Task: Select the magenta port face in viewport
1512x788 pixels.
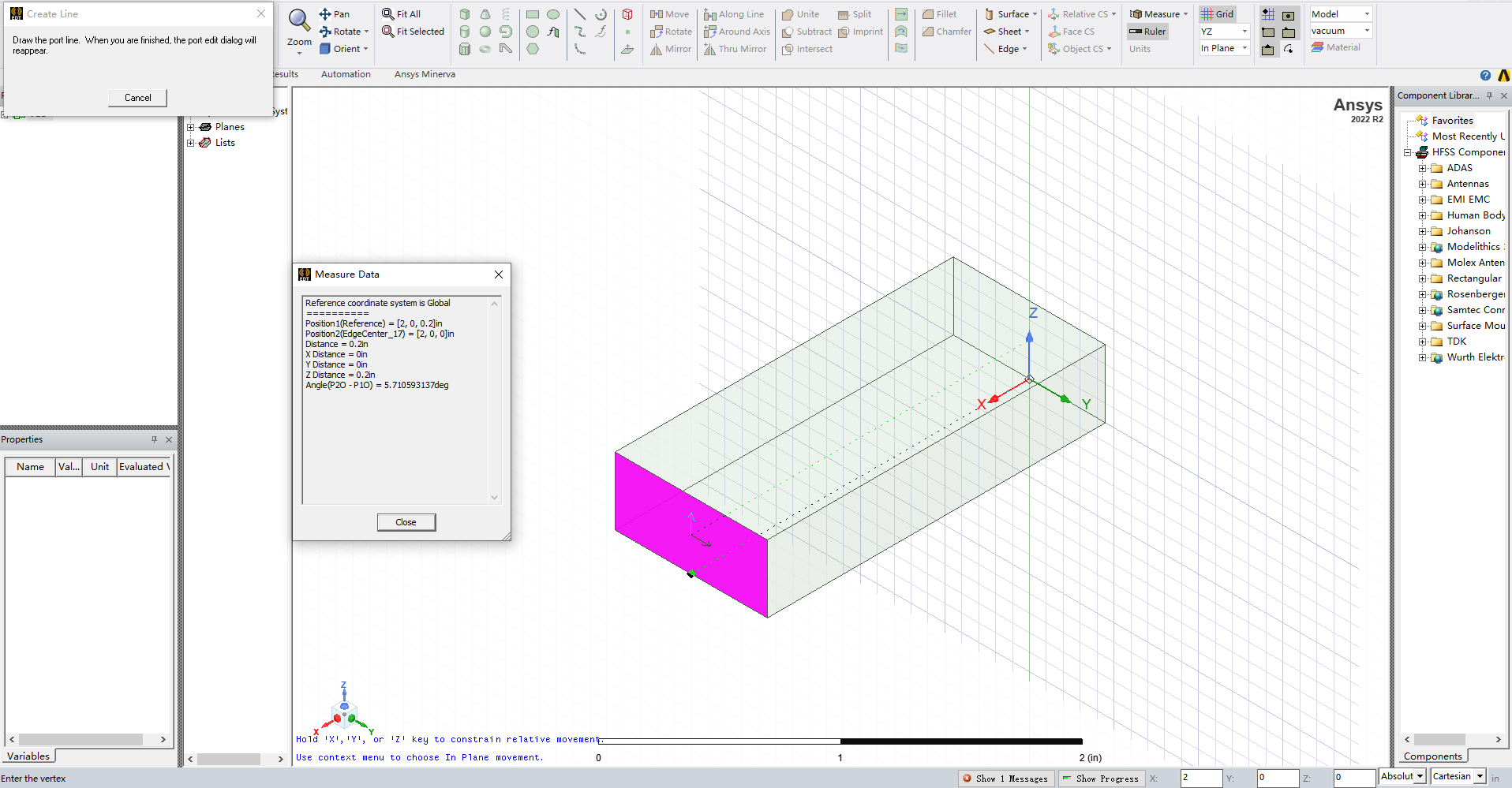Action: [691, 535]
